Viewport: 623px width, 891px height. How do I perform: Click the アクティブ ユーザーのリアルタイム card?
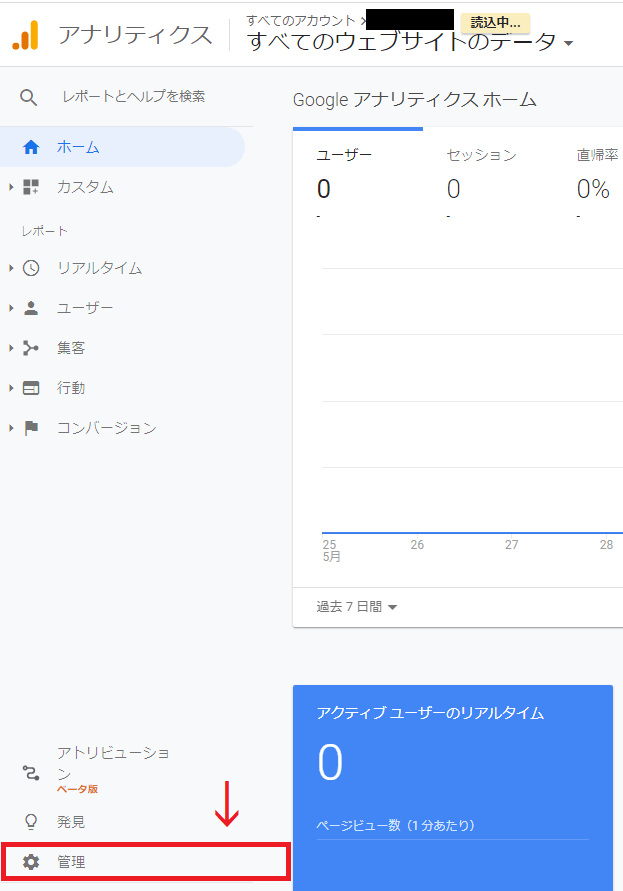tap(453, 788)
